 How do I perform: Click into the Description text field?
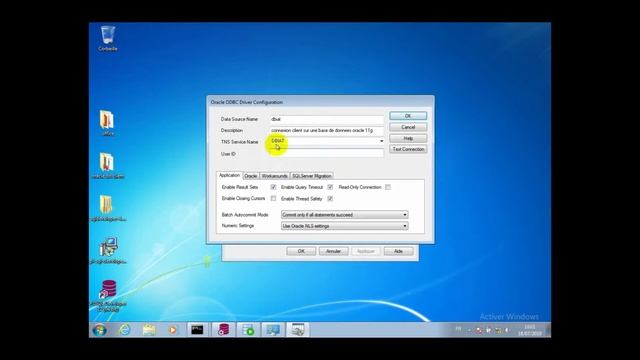pyautogui.click(x=327, y=130)
